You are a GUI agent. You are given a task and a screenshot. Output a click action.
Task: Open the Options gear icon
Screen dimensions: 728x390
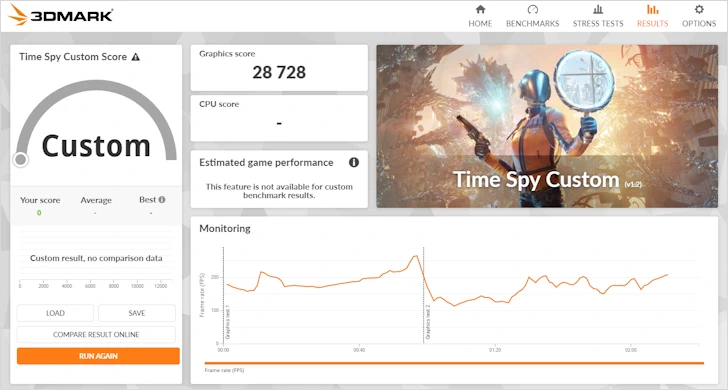(x=699, y=9)
